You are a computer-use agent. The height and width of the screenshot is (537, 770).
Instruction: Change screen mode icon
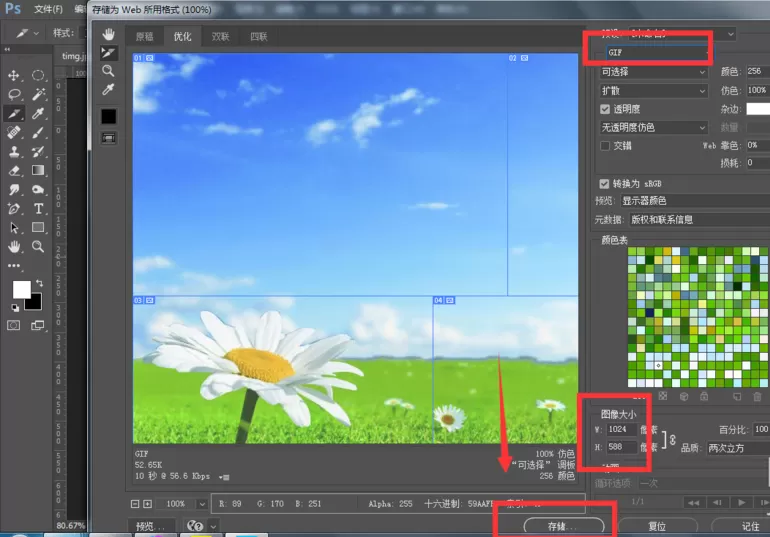38,325
